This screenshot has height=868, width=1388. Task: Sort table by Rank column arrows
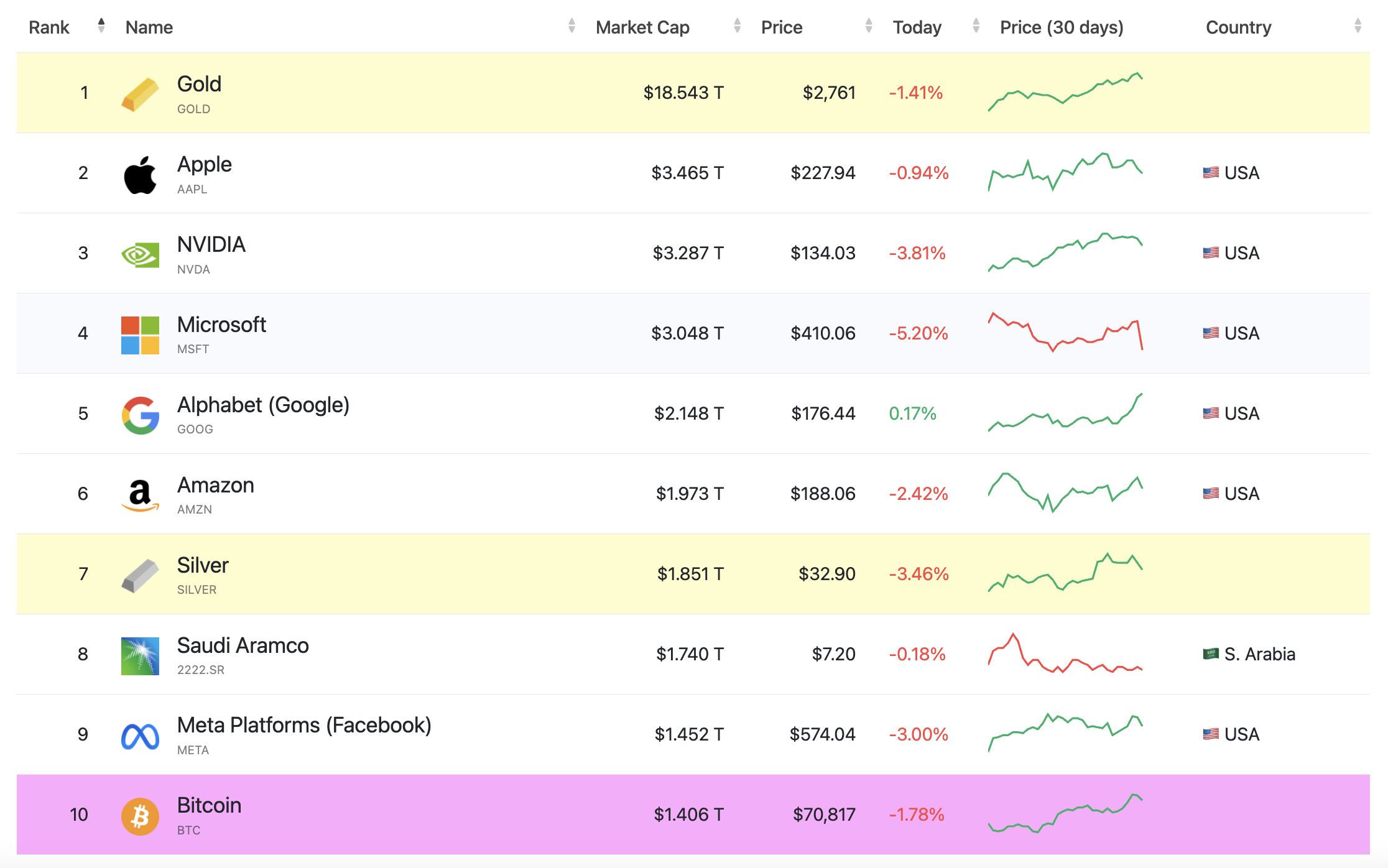101,26
